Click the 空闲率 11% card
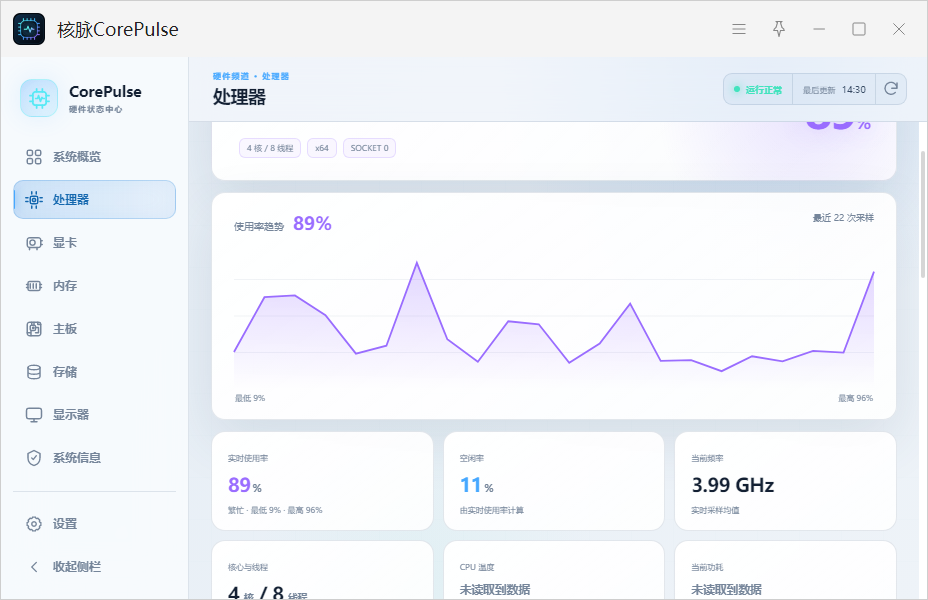Screen dimensions: 928x600 pyautogui.click(x=554, y=481)
